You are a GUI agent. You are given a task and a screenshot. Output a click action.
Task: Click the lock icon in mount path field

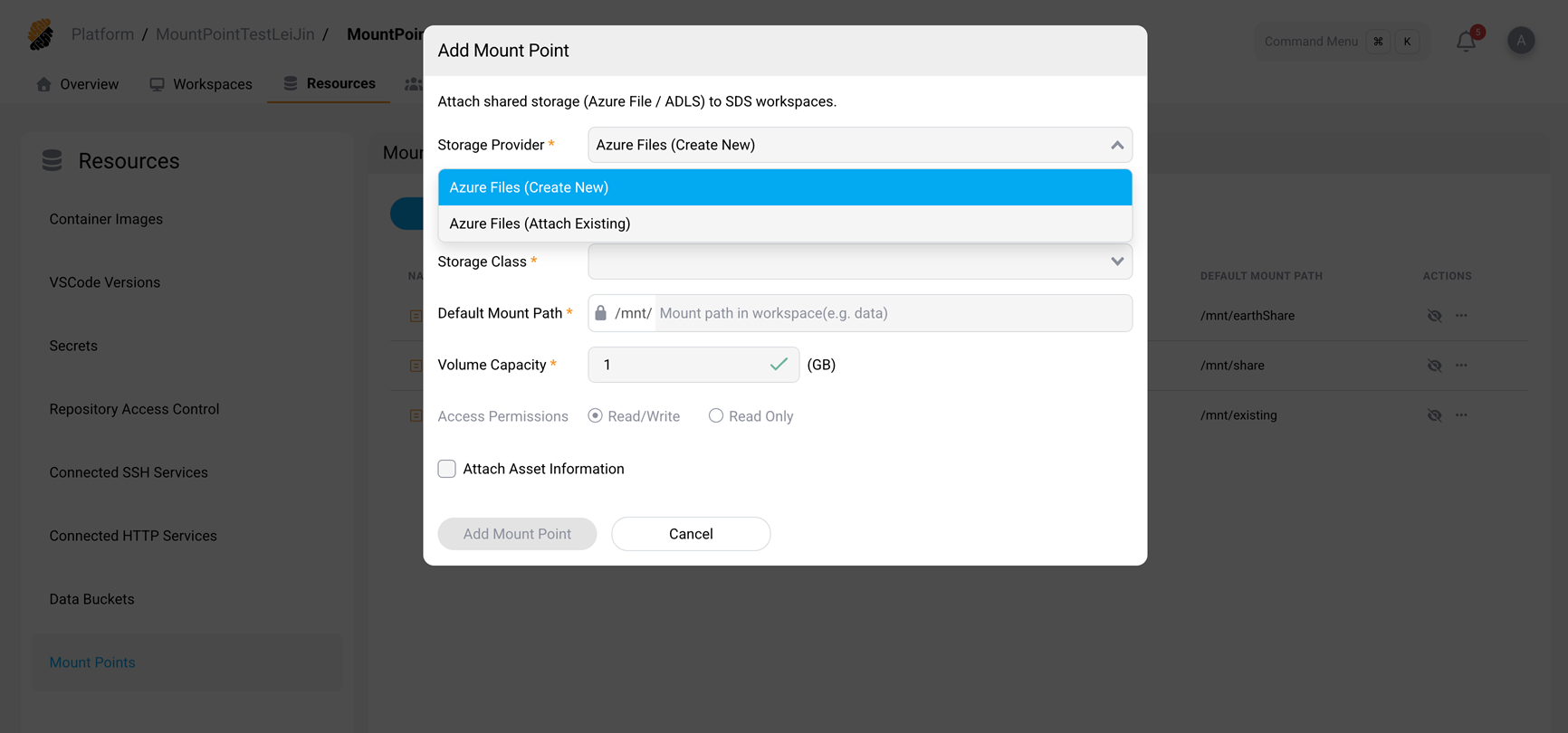coord(600,313)
